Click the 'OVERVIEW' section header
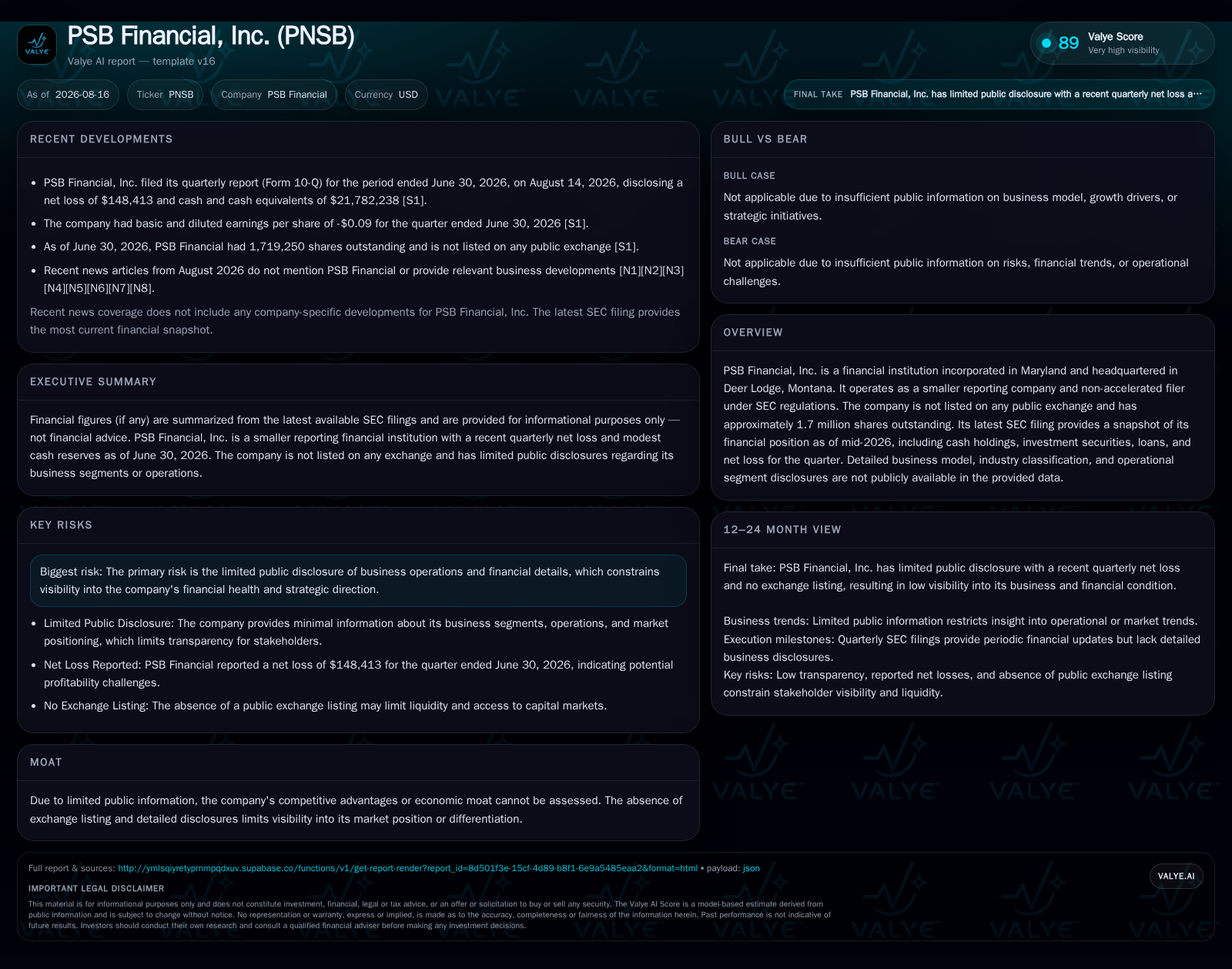The height and width of the screenshot is (969, 1232). 753,333
